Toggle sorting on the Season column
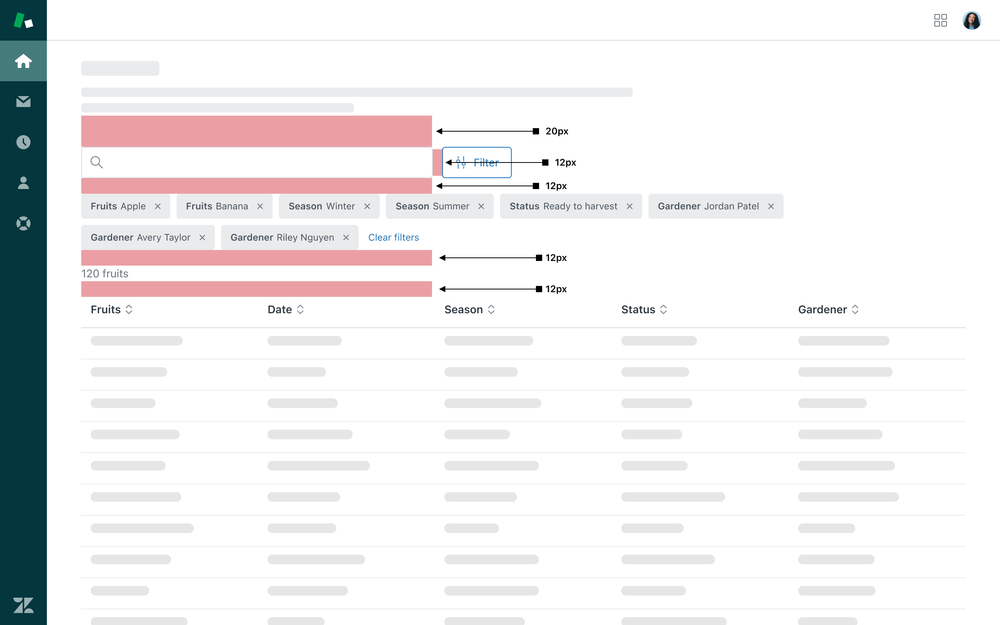 (x=490, y=309)
